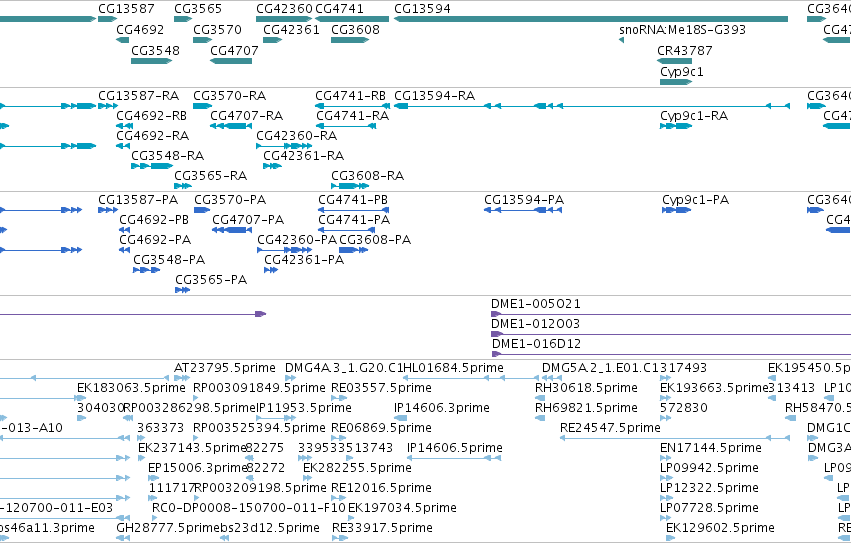
Task: Select the CG13594 gene bar in top track
Action: [x=590, y=19]
